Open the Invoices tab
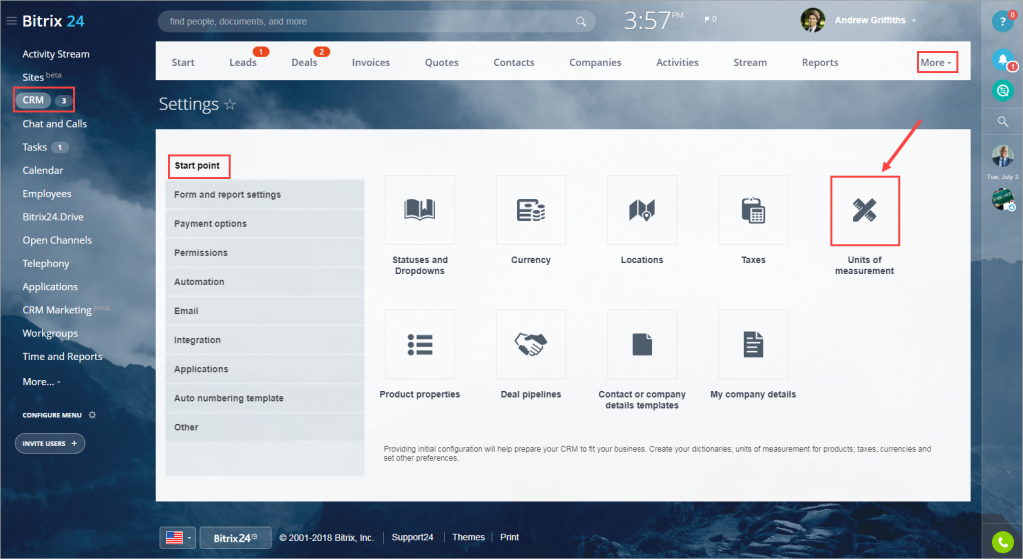The image size is (1023, 559). tap(371, 63)
